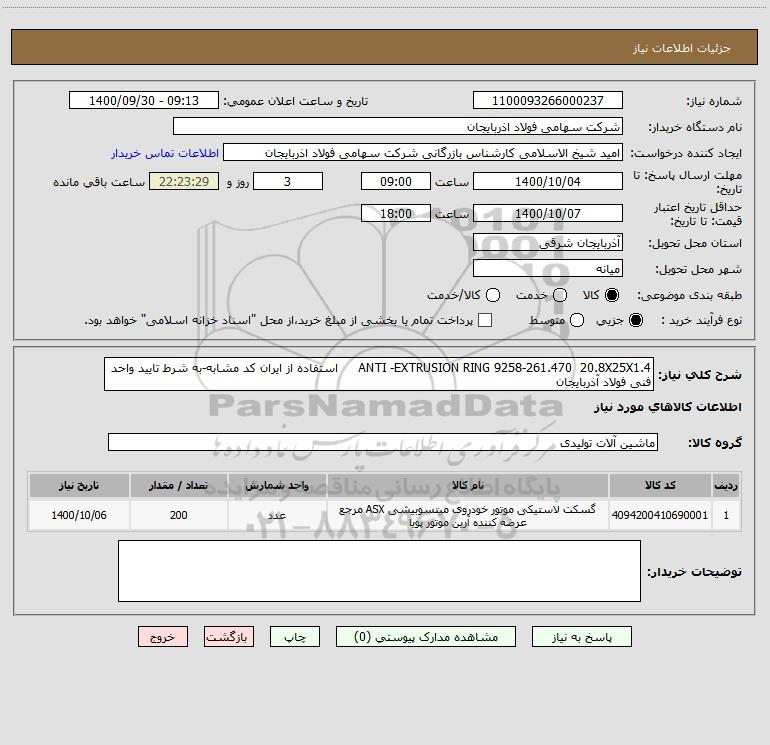Open مشاهده مدارک پیوستی (0) button
Image resolution: width=770 pixels, height=745 pixels.
[x=426, y=636]
